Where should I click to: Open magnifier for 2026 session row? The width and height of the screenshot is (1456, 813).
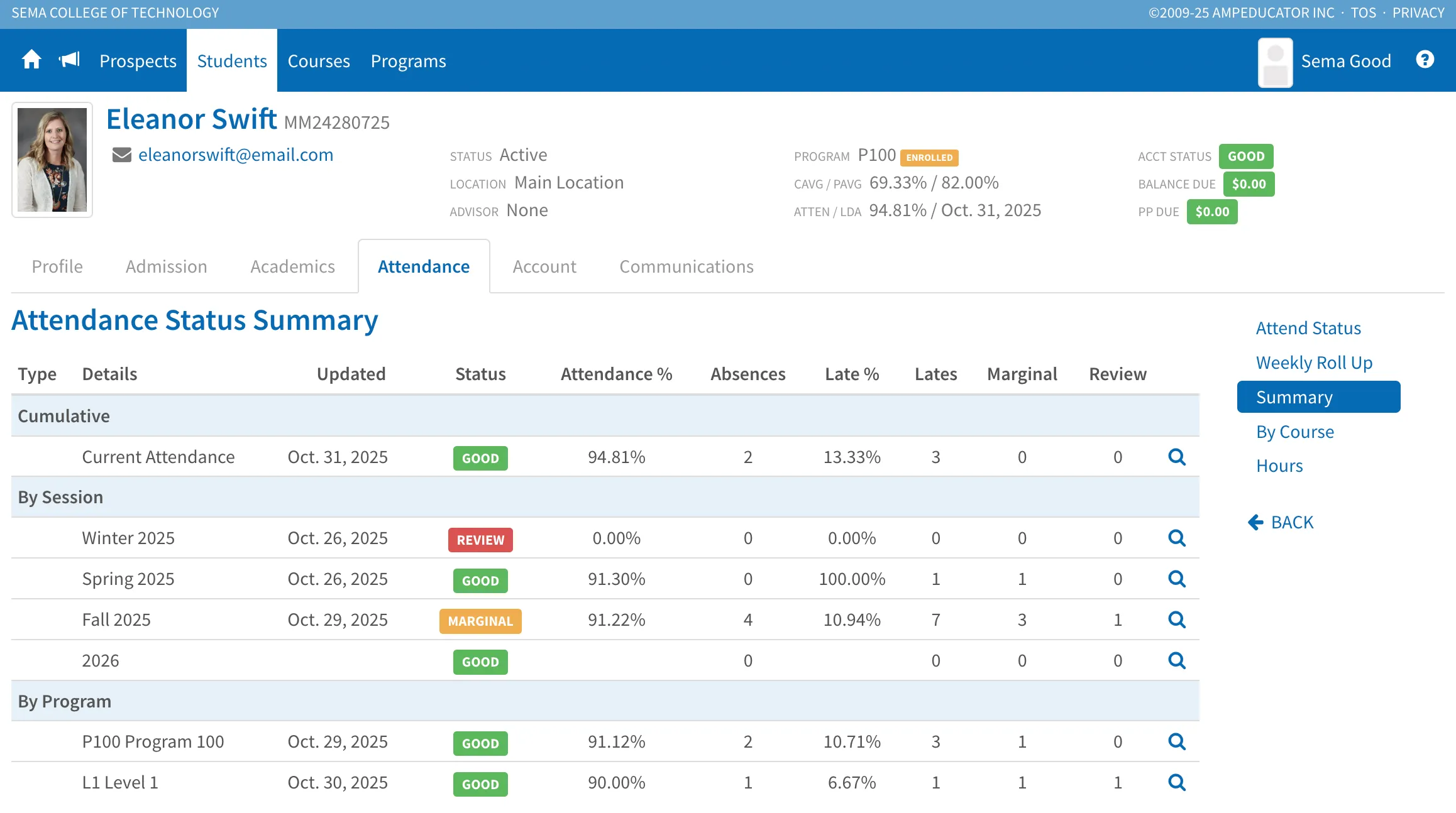[1177, 660]
